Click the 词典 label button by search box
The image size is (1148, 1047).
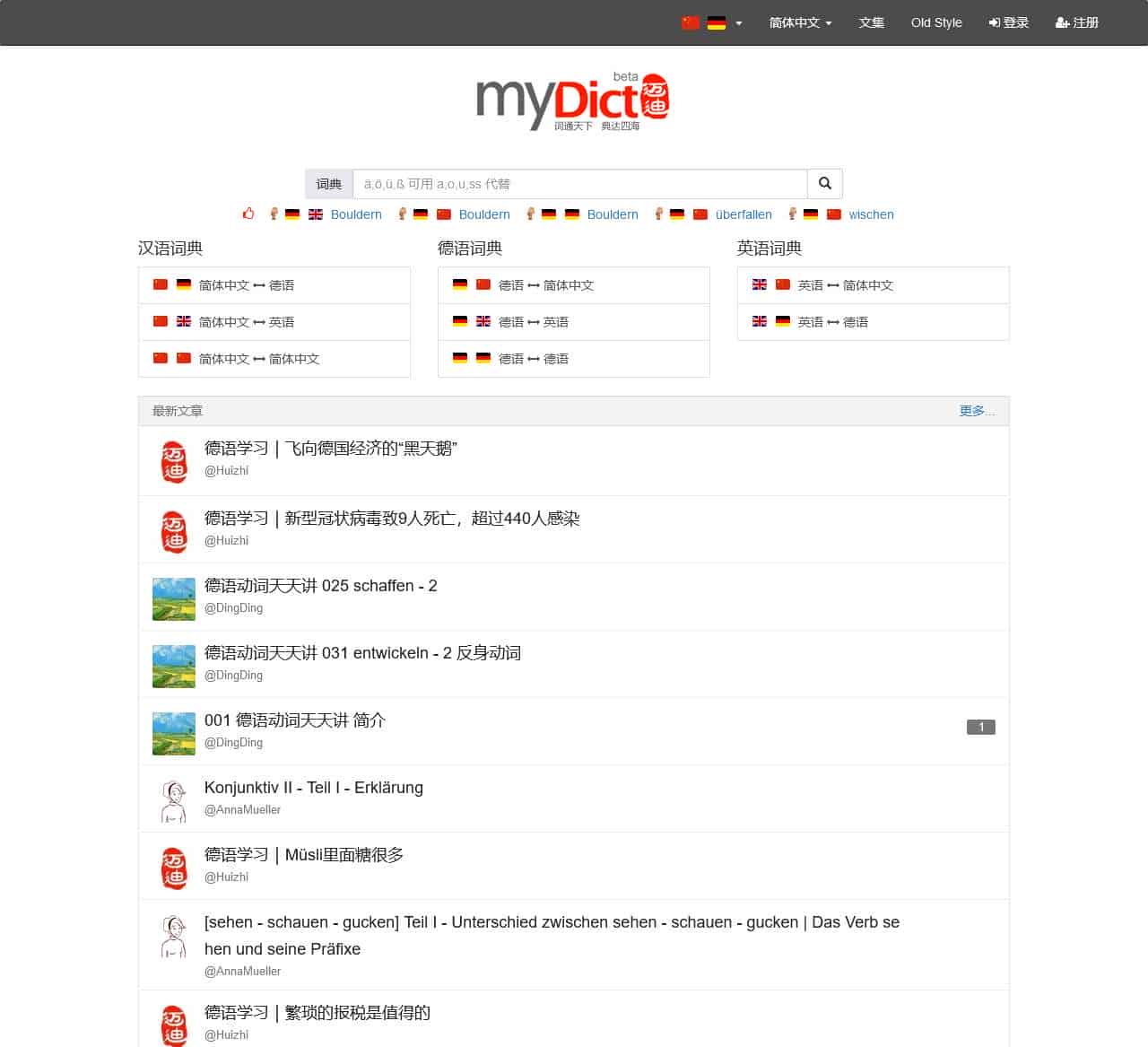329,184
